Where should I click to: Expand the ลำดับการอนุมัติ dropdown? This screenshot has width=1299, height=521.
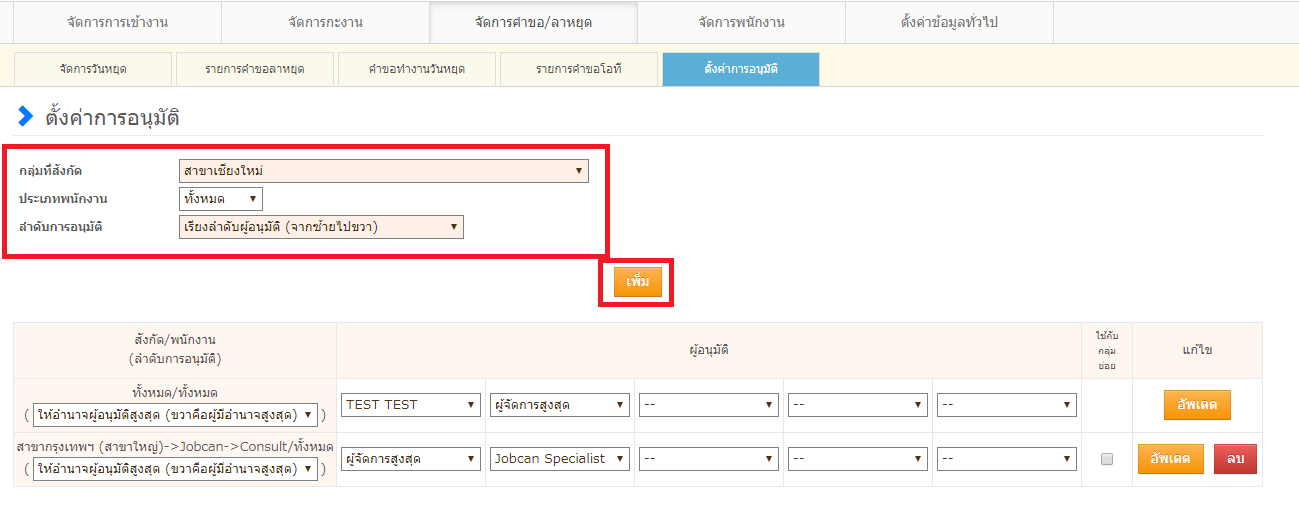click(x=321, y=227)
